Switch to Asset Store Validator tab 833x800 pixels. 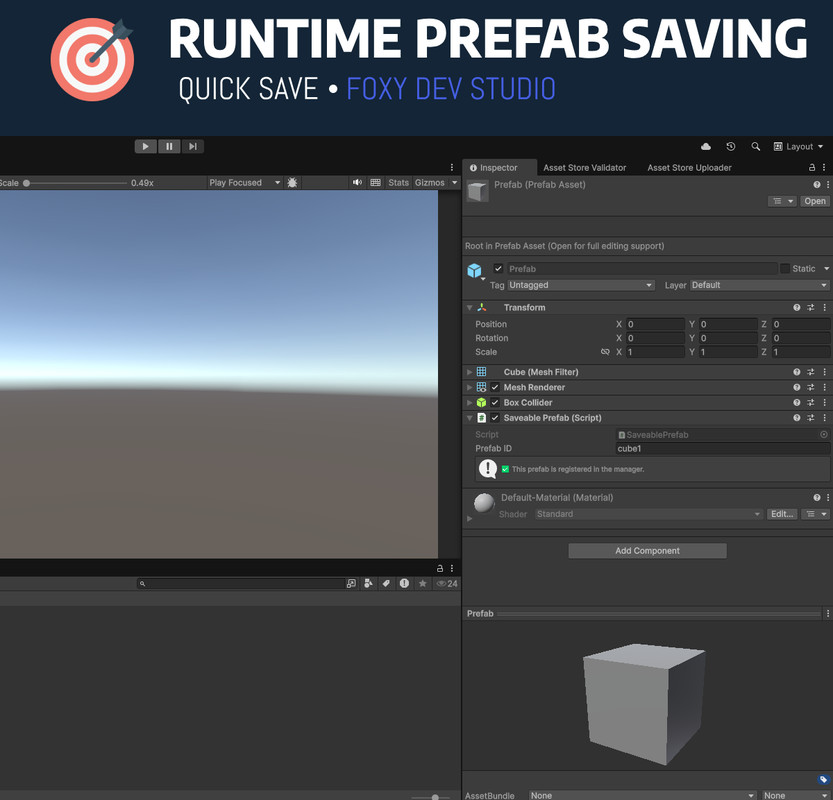coord(584,168)
